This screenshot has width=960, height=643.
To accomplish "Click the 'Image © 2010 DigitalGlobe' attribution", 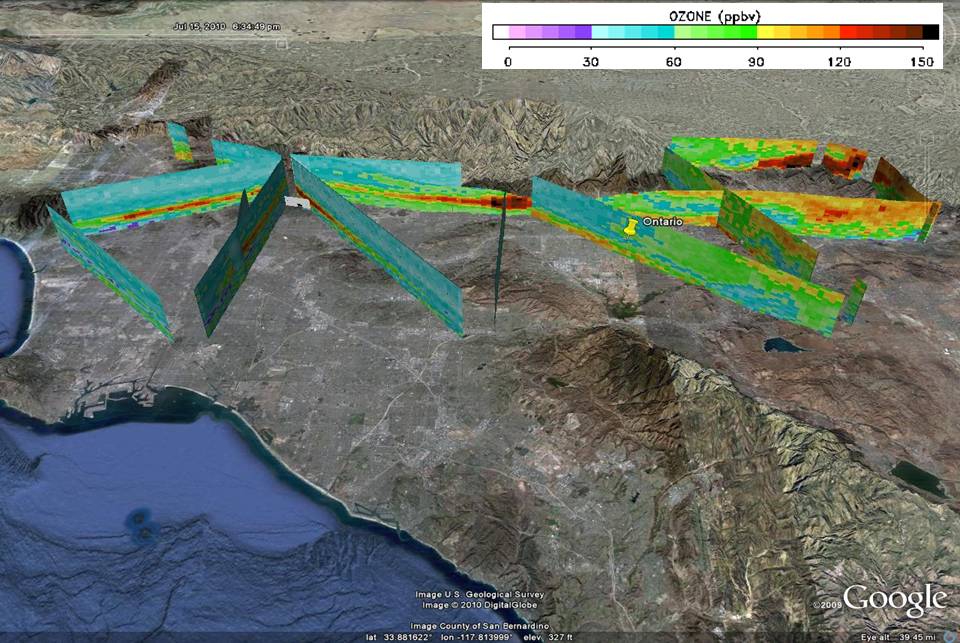I will tap(479, 605).
